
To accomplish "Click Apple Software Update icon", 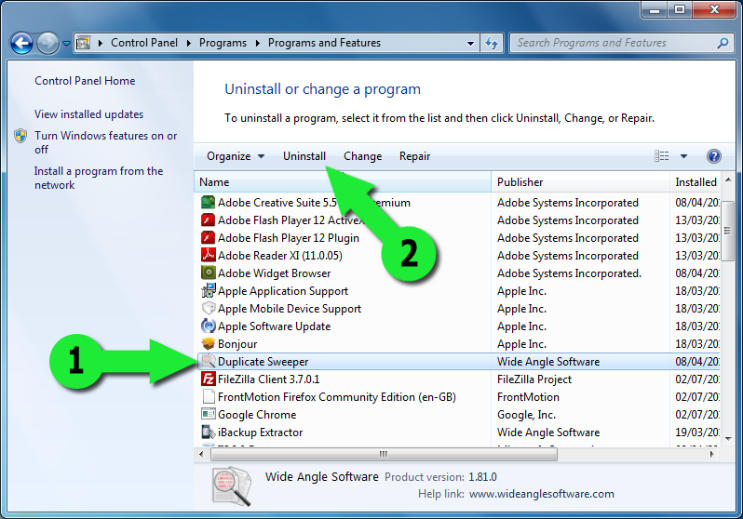I will (208, 326).
